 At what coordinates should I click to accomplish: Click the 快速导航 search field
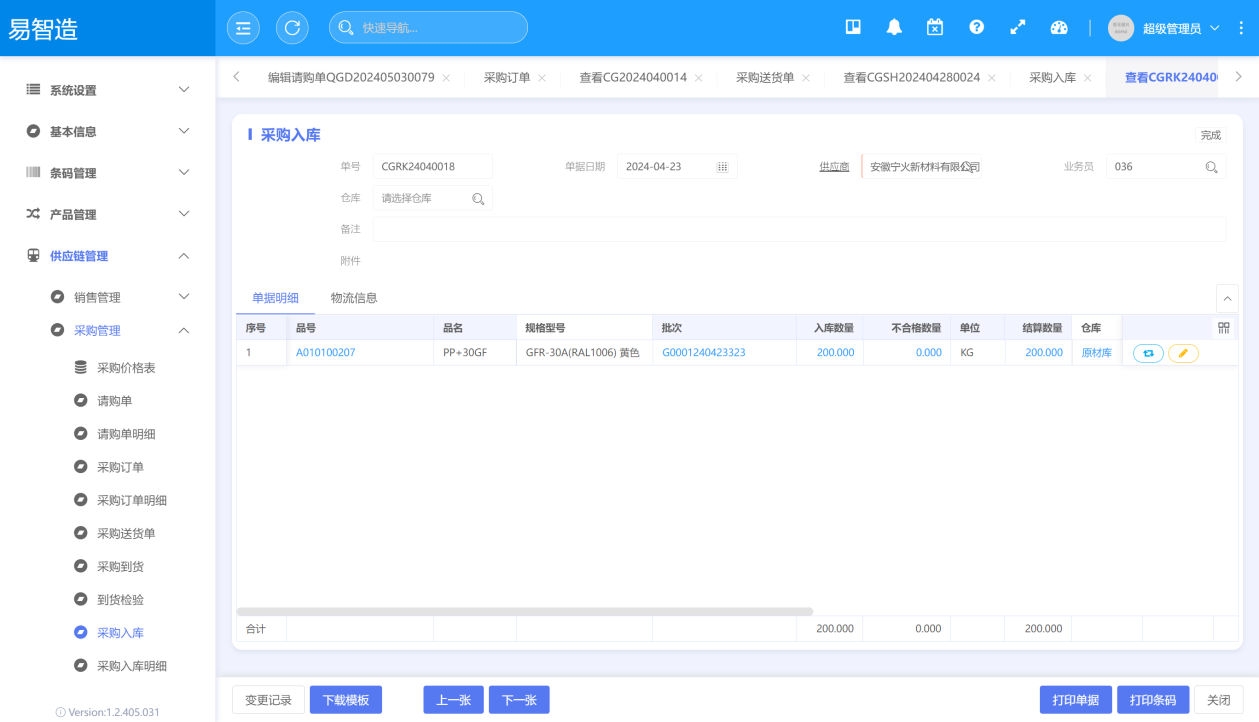[x=438, y=28]
